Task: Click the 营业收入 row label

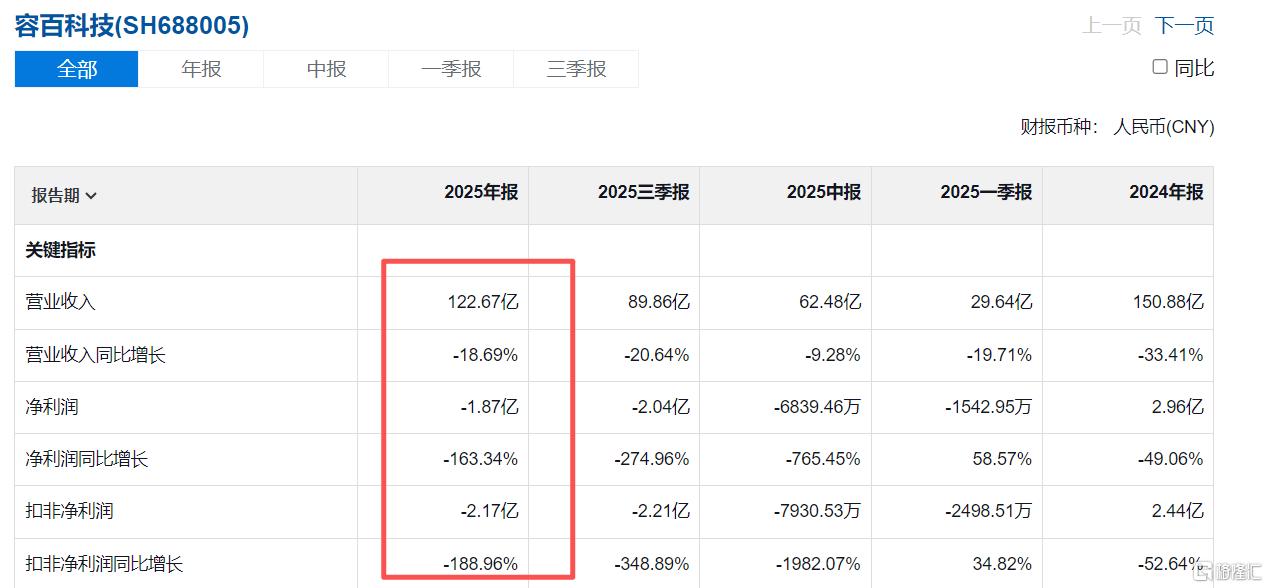Action: [x=61, y=302]
